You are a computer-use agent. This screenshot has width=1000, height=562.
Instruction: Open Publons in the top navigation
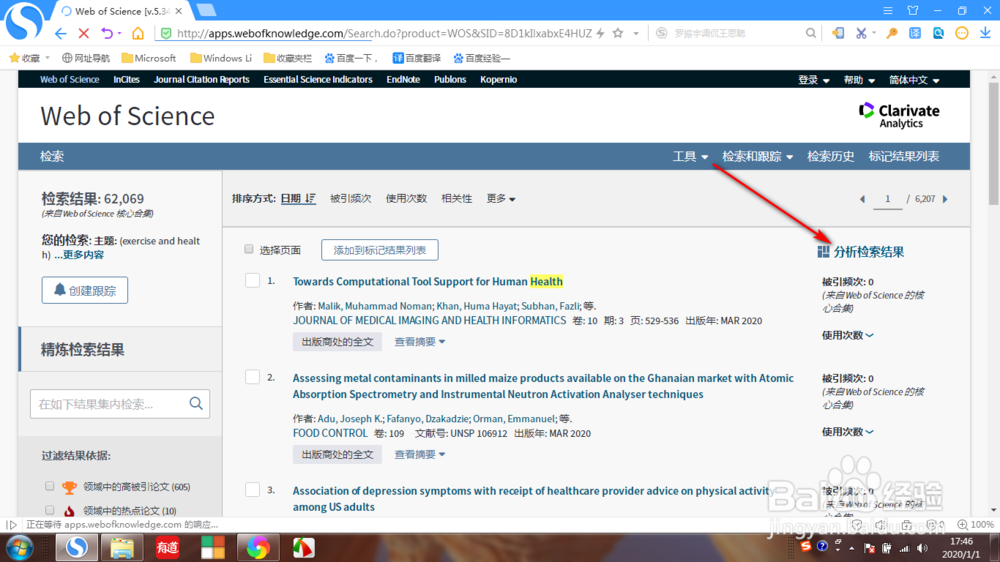tap(450, 80)
